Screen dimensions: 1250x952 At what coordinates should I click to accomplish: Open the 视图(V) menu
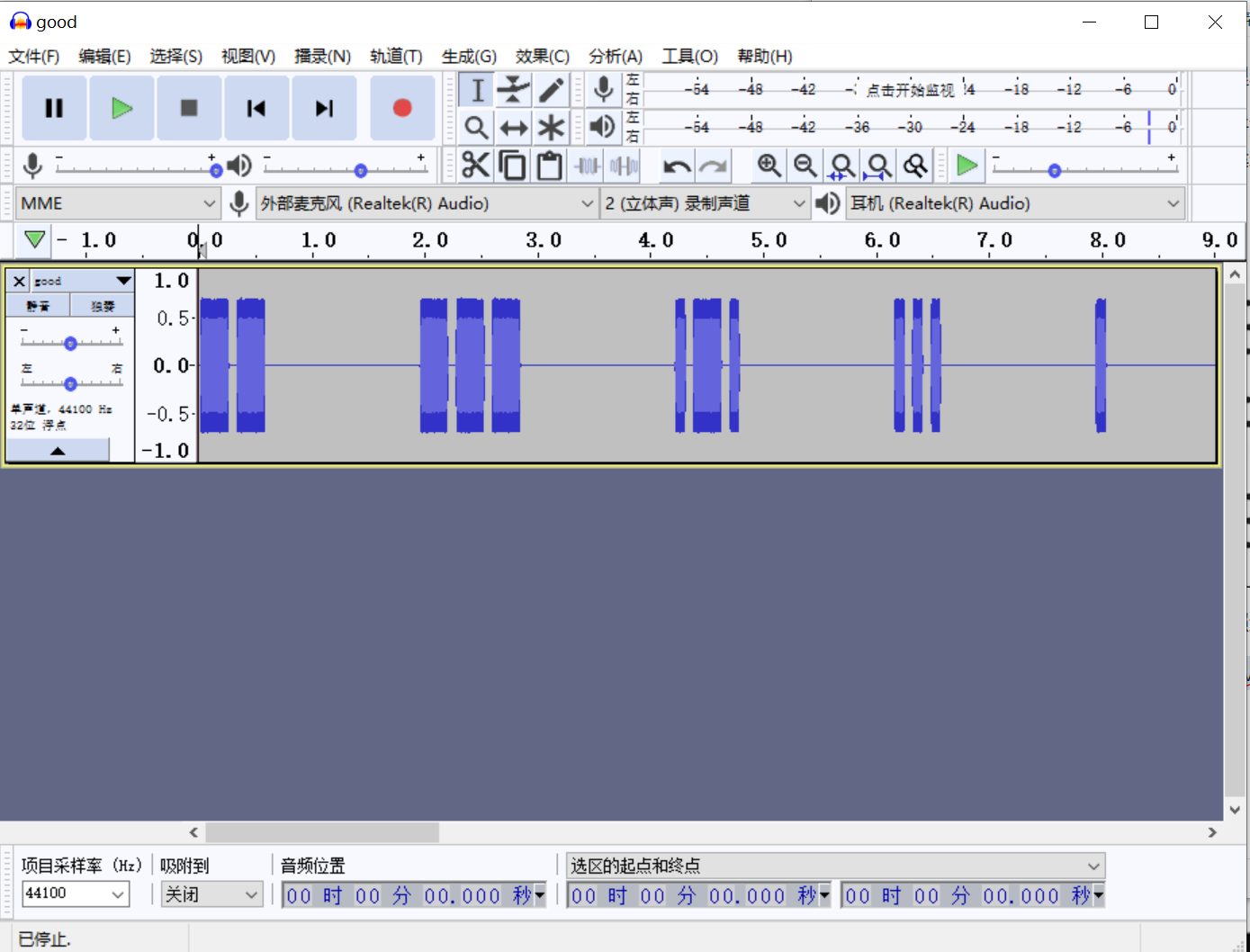(248, 56)
